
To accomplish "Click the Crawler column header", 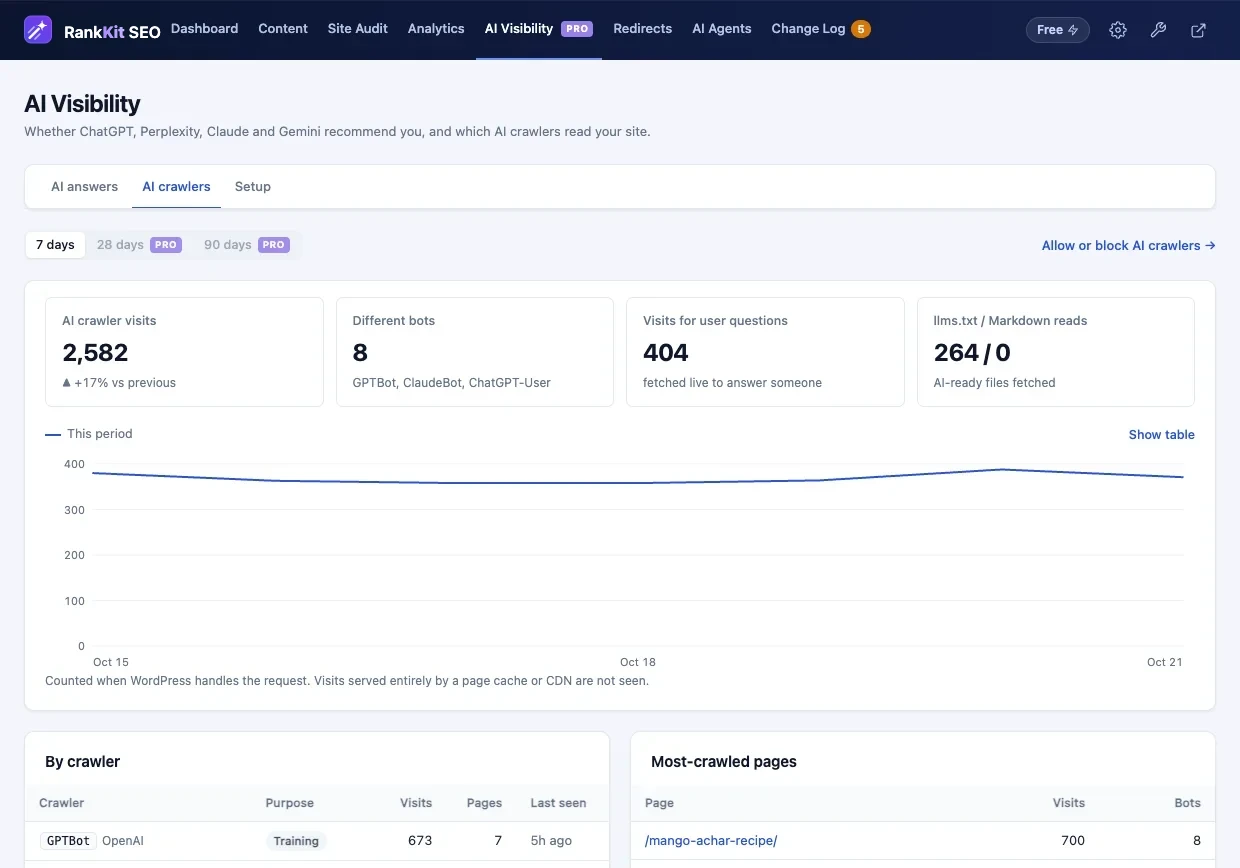I will tap(62, 803).
